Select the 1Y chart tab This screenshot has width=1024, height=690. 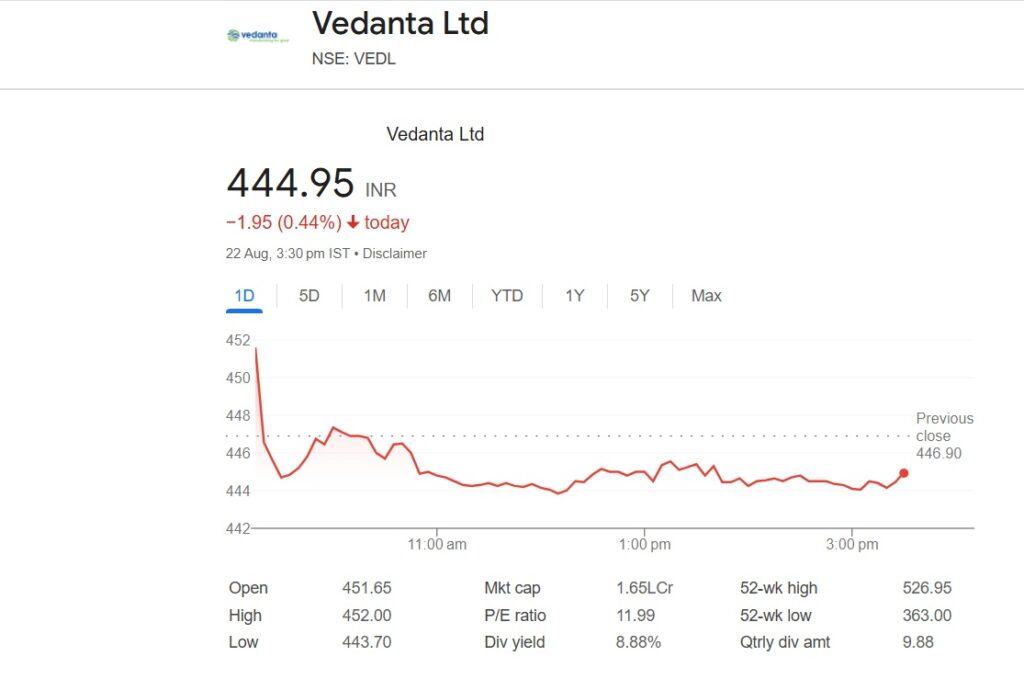[574, 296]
